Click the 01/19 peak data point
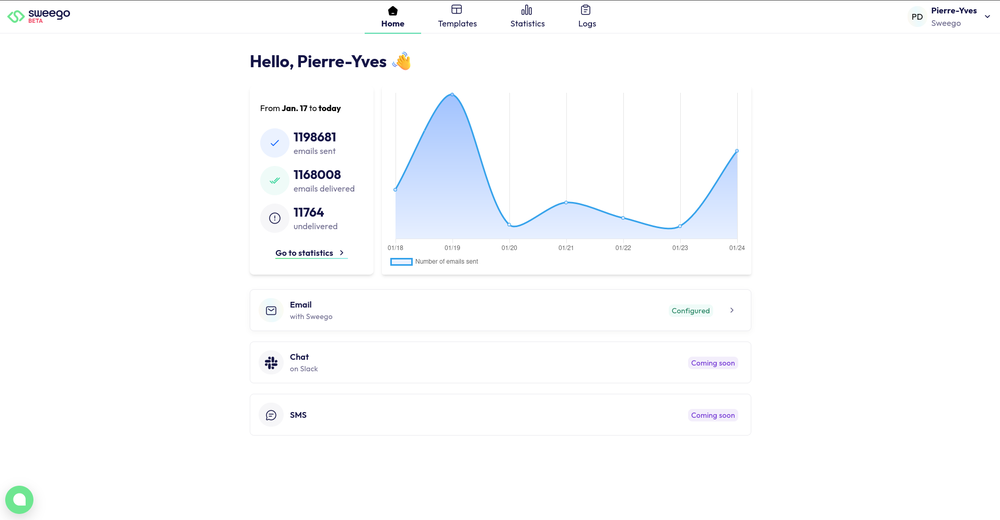Image resolution: width=1000 pixels, height=520 pixels. 452,95
